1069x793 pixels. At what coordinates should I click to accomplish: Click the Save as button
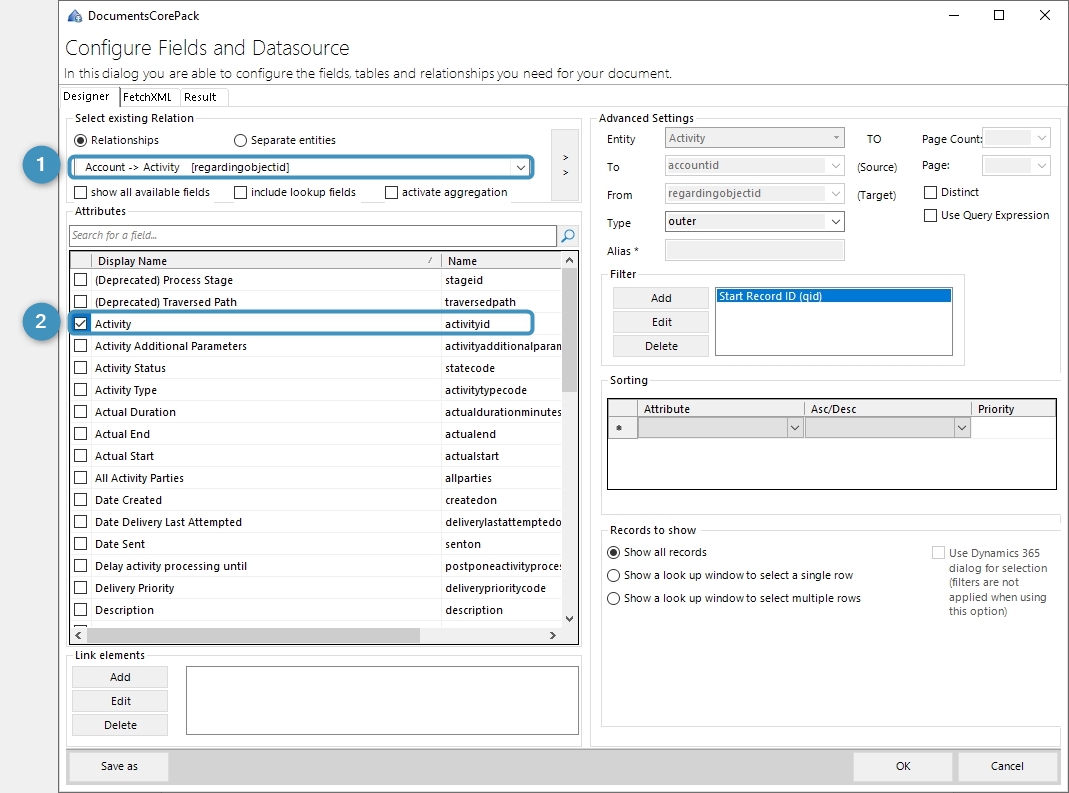(119, 766)
